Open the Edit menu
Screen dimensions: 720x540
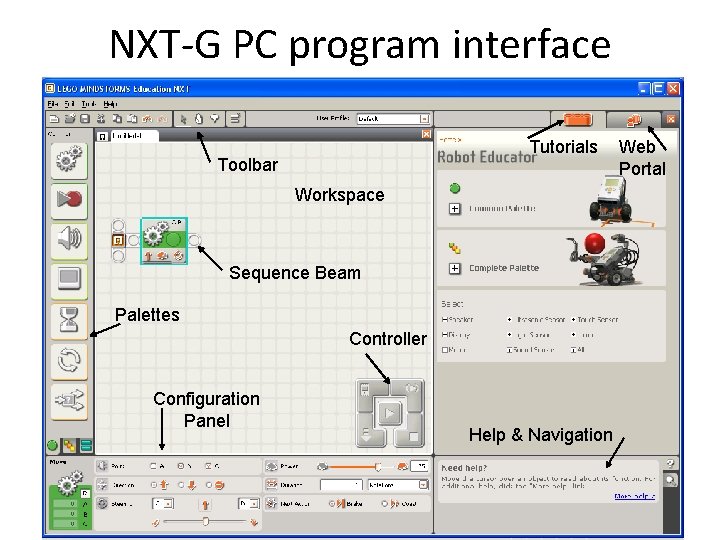point(69,104)
